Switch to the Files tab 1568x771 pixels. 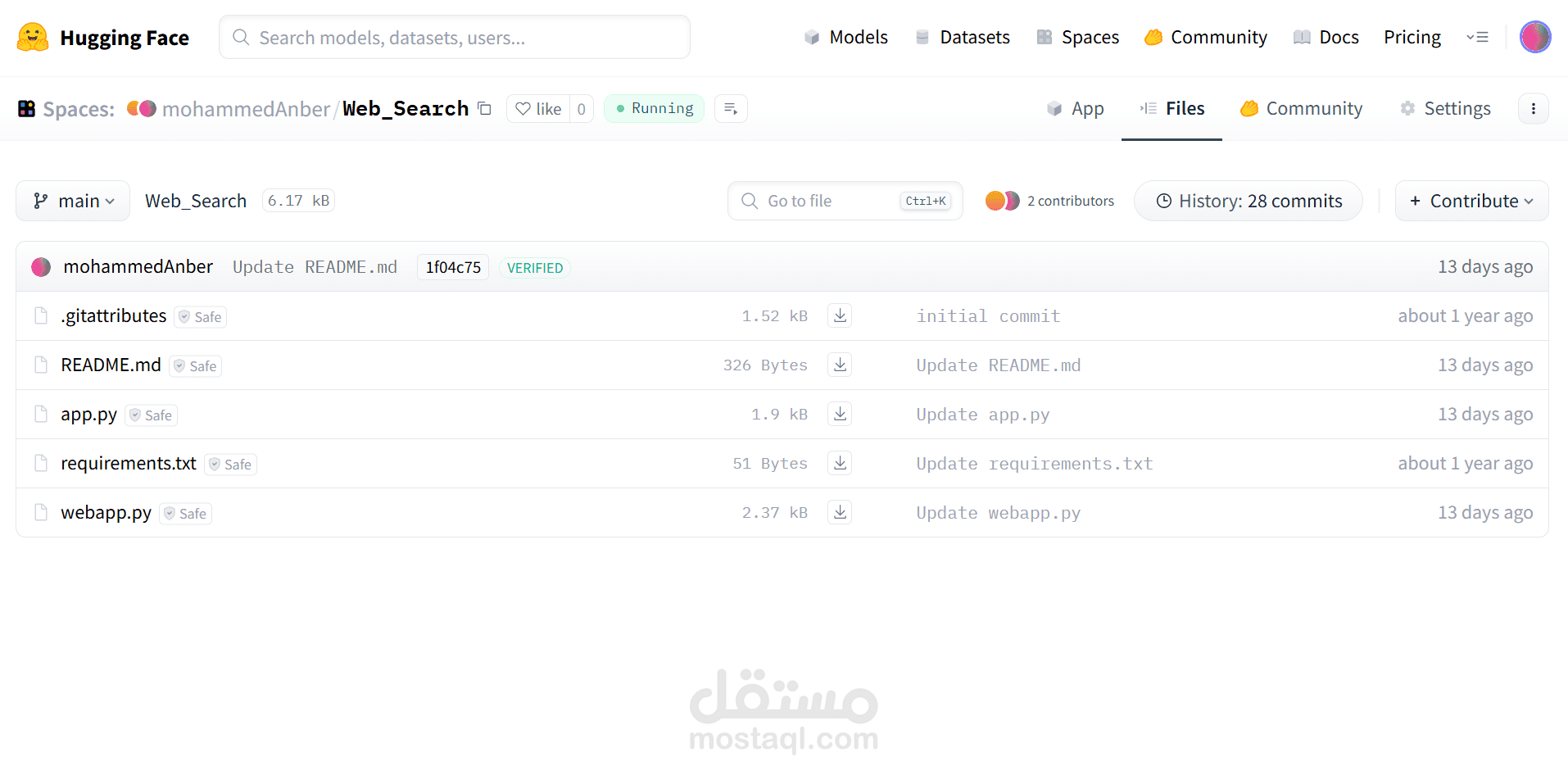click(1171, 109)
